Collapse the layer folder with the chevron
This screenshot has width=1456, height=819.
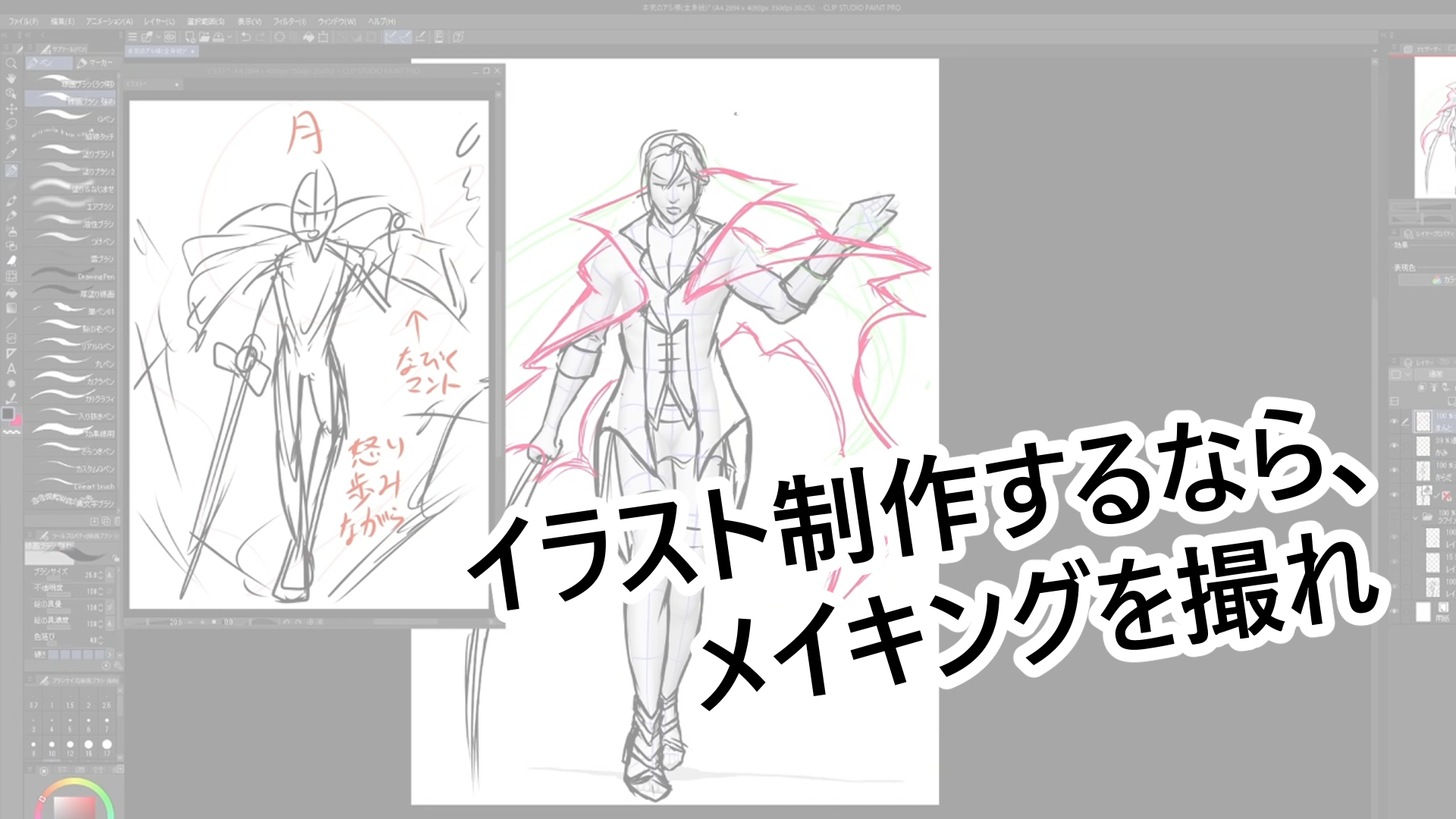1415,517
